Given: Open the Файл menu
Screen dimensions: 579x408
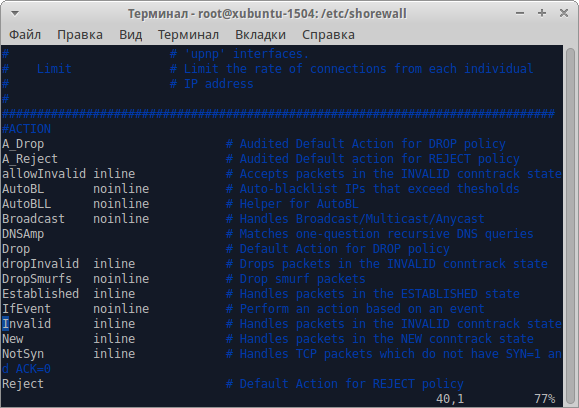Looking at the screenshot, I should pos(25,35).
